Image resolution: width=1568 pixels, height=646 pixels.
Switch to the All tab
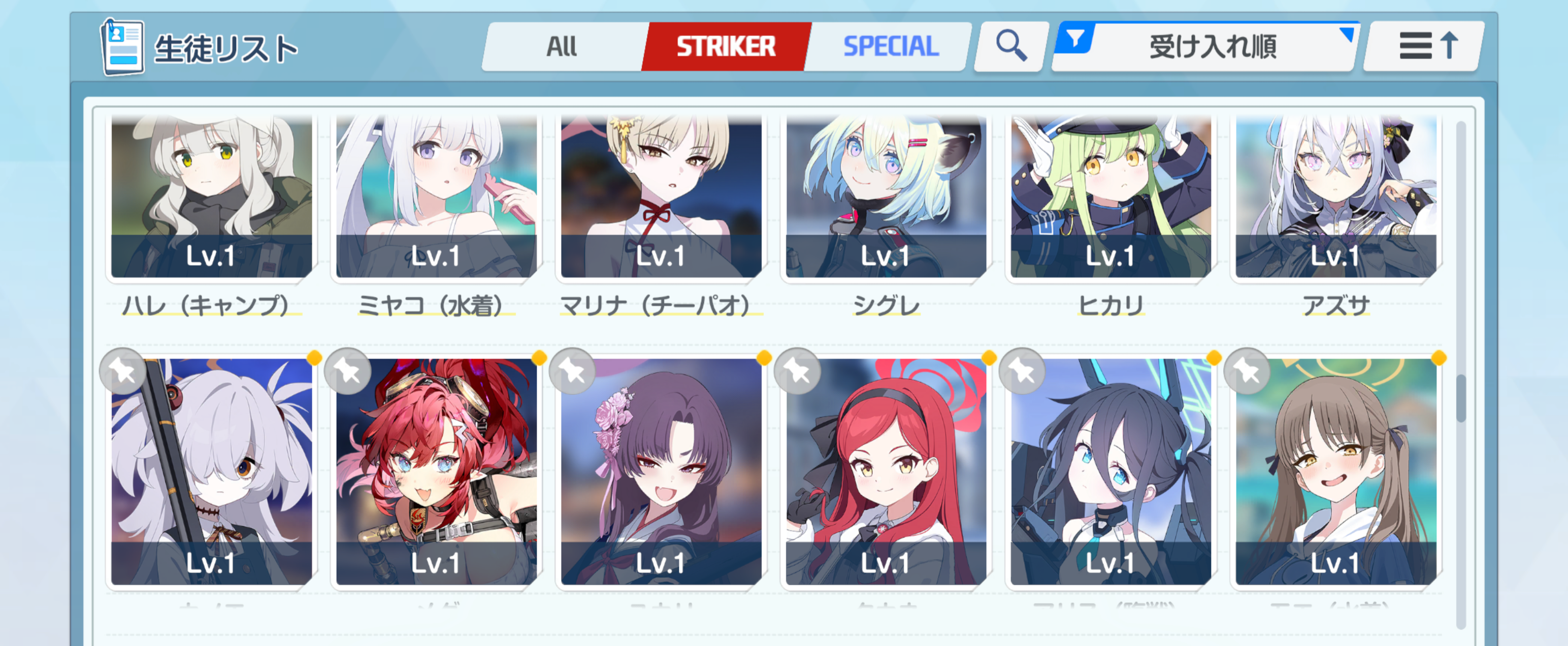coord(561,46)
